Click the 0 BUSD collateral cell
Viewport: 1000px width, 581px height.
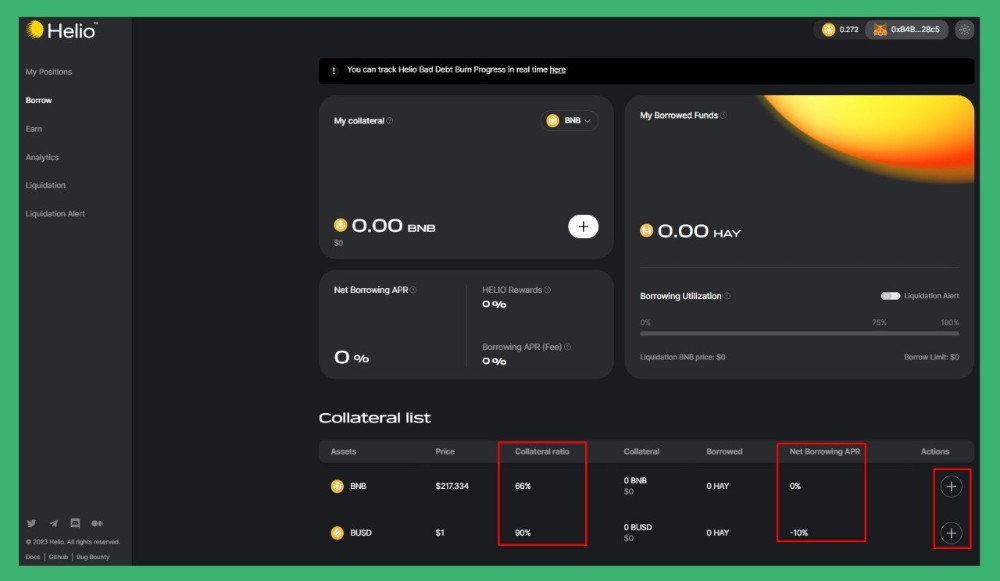[x=638, y=532]
